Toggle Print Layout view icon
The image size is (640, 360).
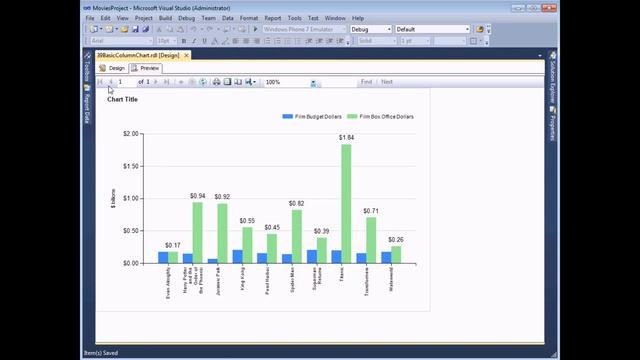click(x=227, y=82)
